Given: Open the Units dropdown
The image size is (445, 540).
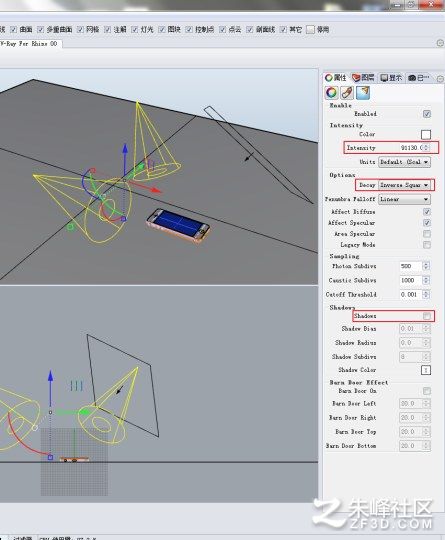Looking at the screenshot, I should [x=404, y=162].
